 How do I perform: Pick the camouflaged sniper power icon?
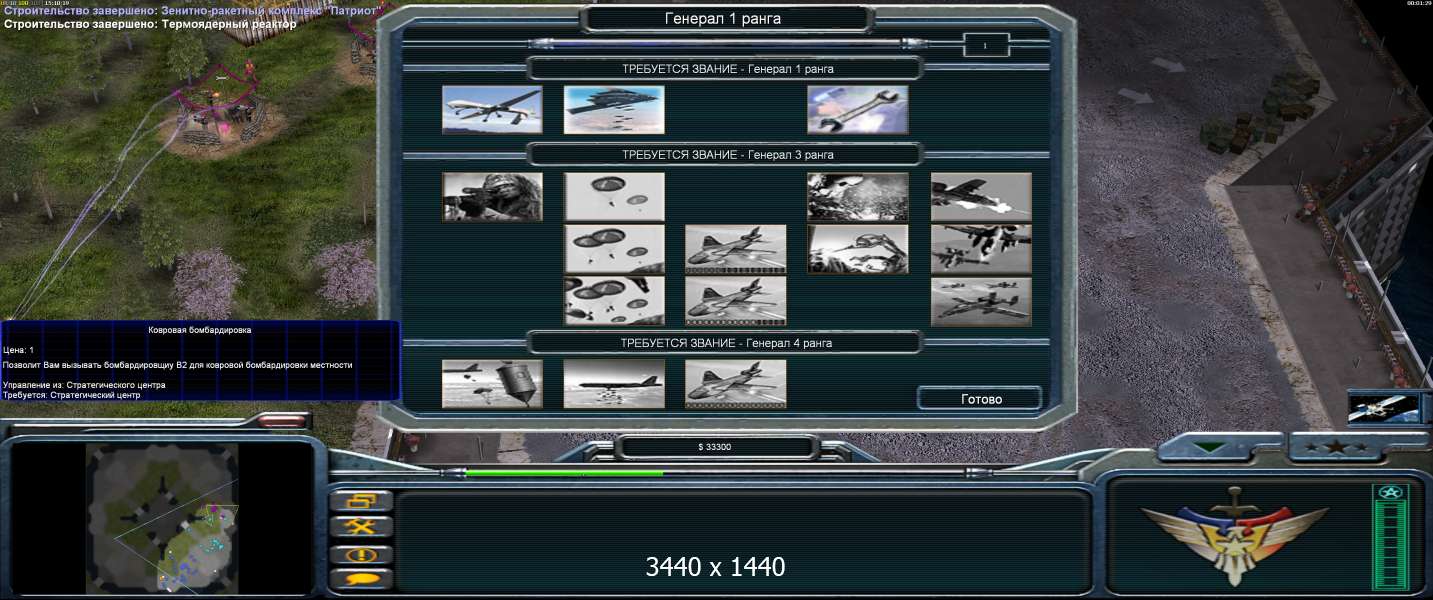tap(492, 197)
